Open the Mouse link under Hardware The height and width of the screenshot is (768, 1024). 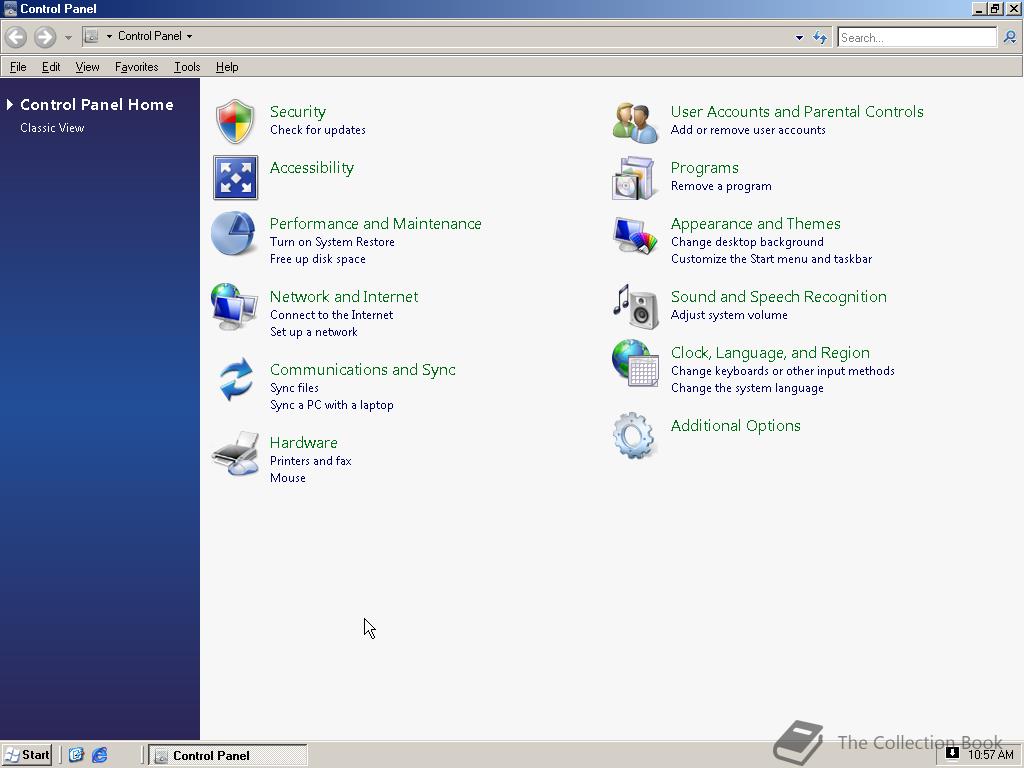tap(288, 478)
